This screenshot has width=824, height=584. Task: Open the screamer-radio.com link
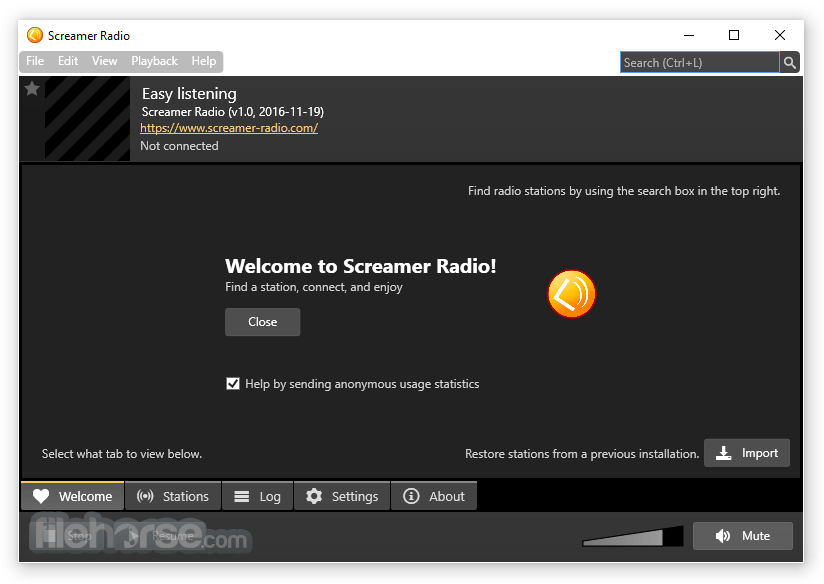tap(229, 128)
